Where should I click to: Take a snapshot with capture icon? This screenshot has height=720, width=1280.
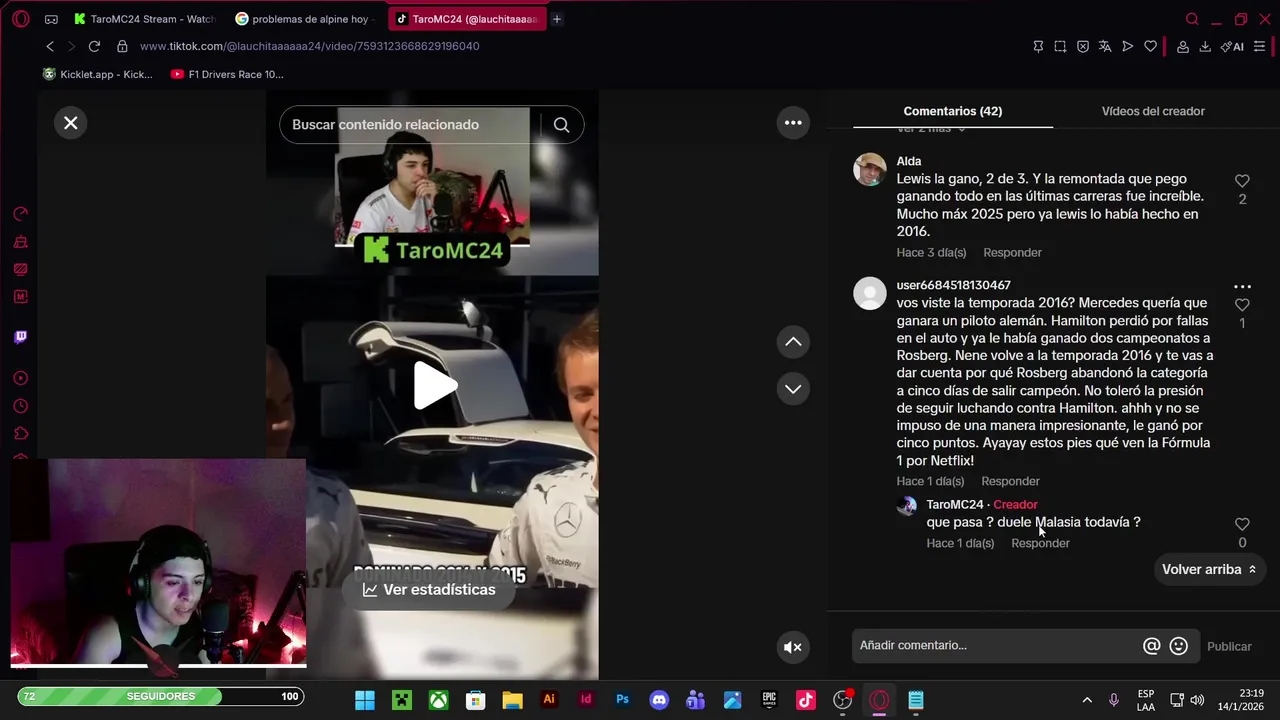(x=1060, y=46)
